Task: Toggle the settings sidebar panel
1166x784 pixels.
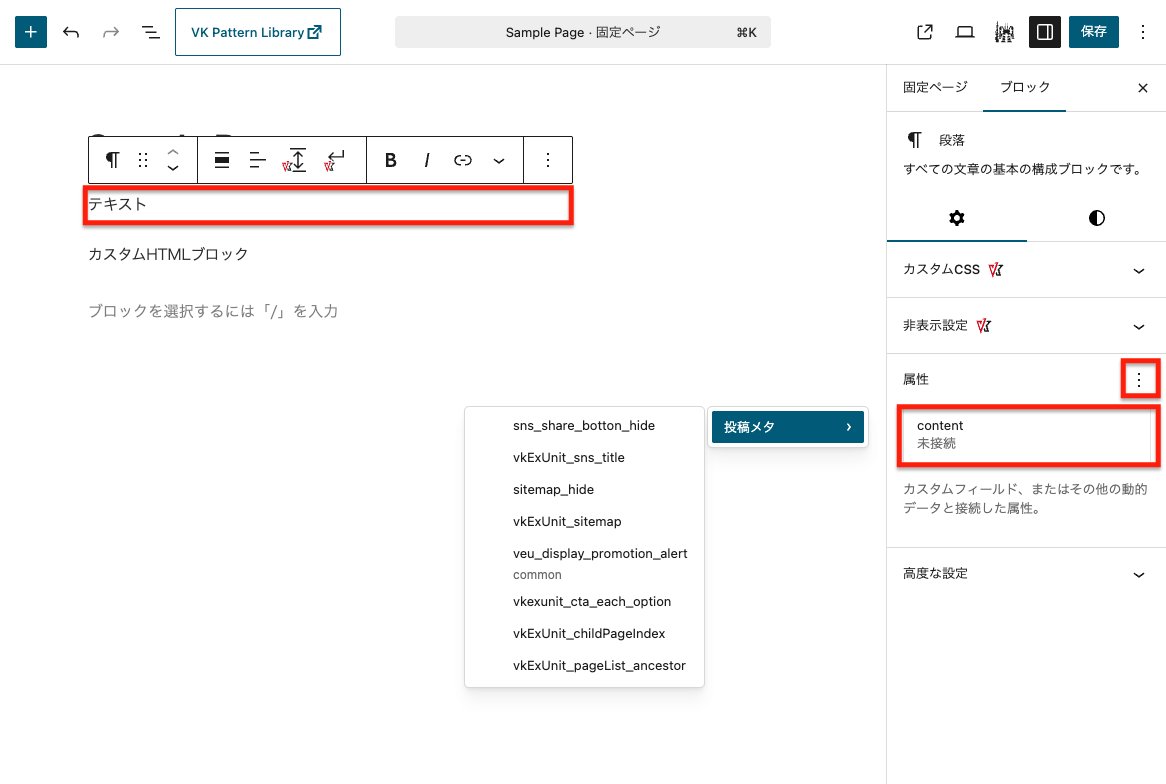Action: [1045, 32]
